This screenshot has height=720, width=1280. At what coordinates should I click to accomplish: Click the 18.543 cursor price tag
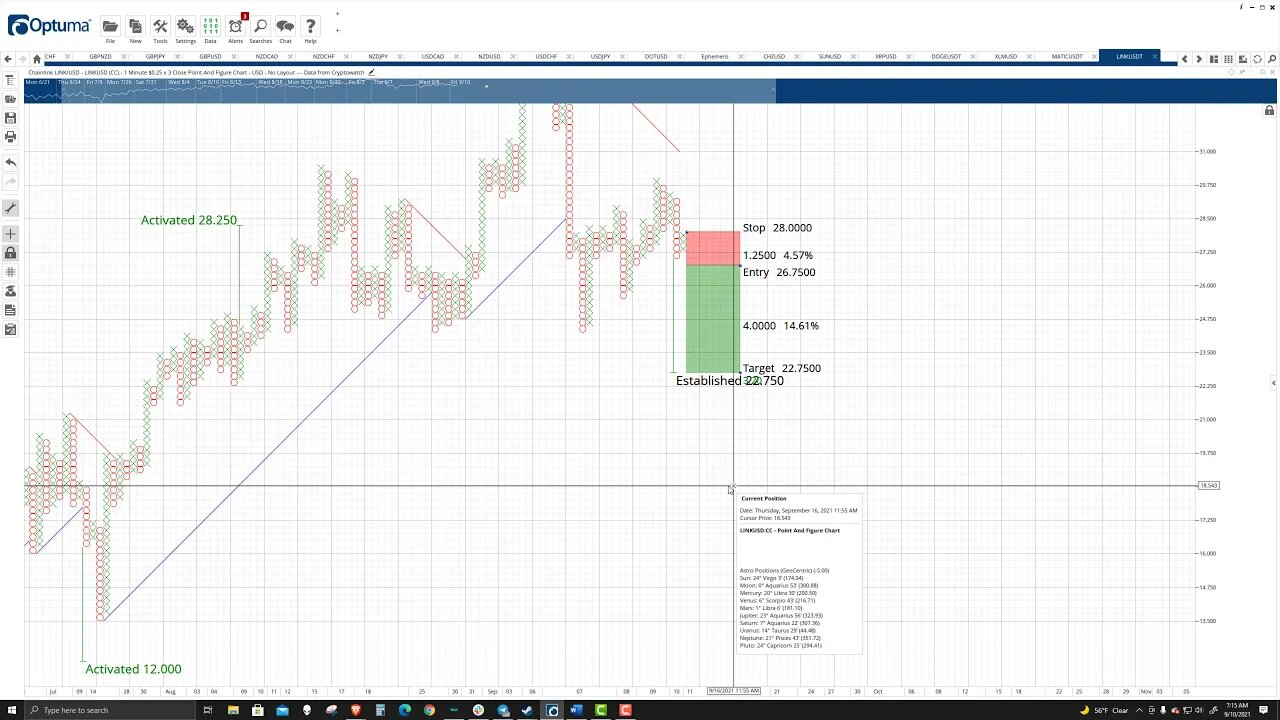tap(1208, 486)
